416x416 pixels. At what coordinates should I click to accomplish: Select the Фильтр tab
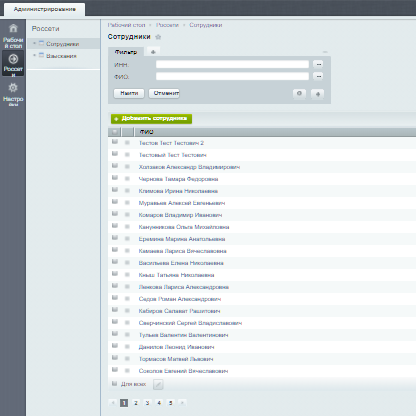point(126,52)
